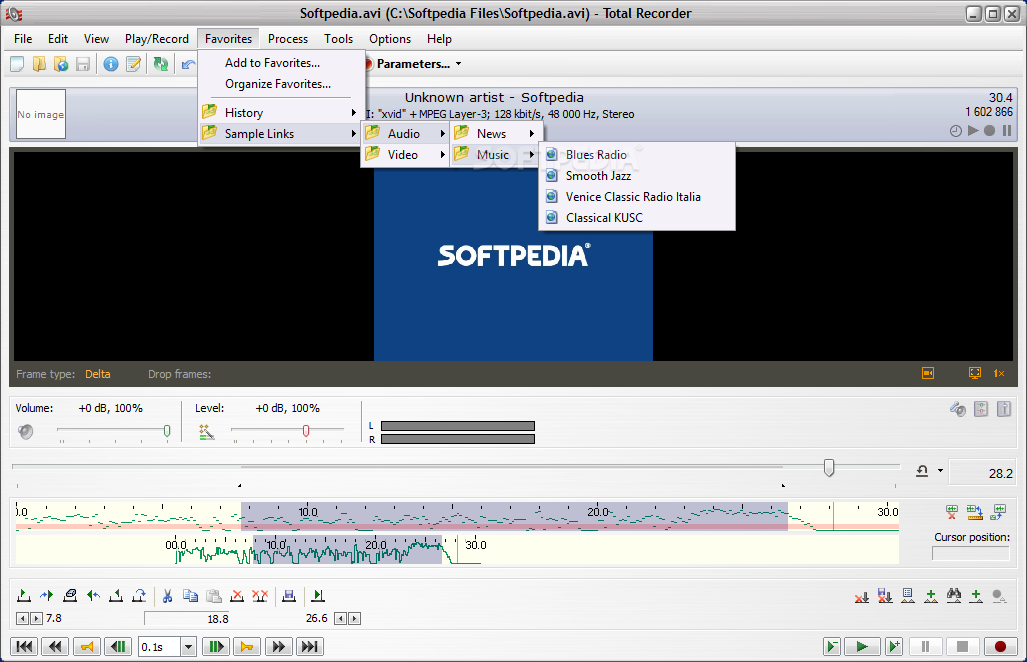Open the Play/Record menu

point(157,39)
